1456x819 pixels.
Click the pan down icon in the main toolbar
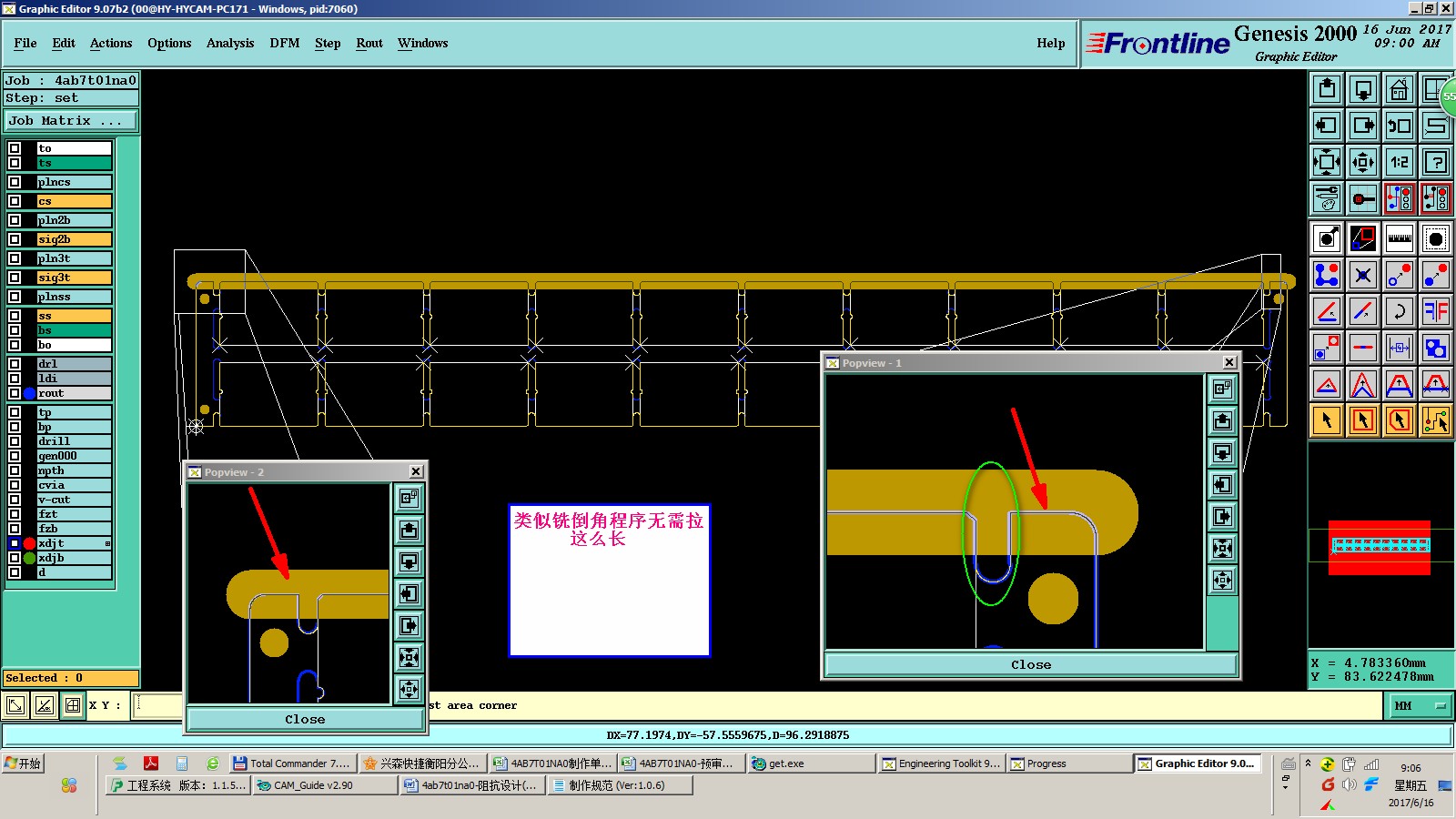click(1363, 89)
